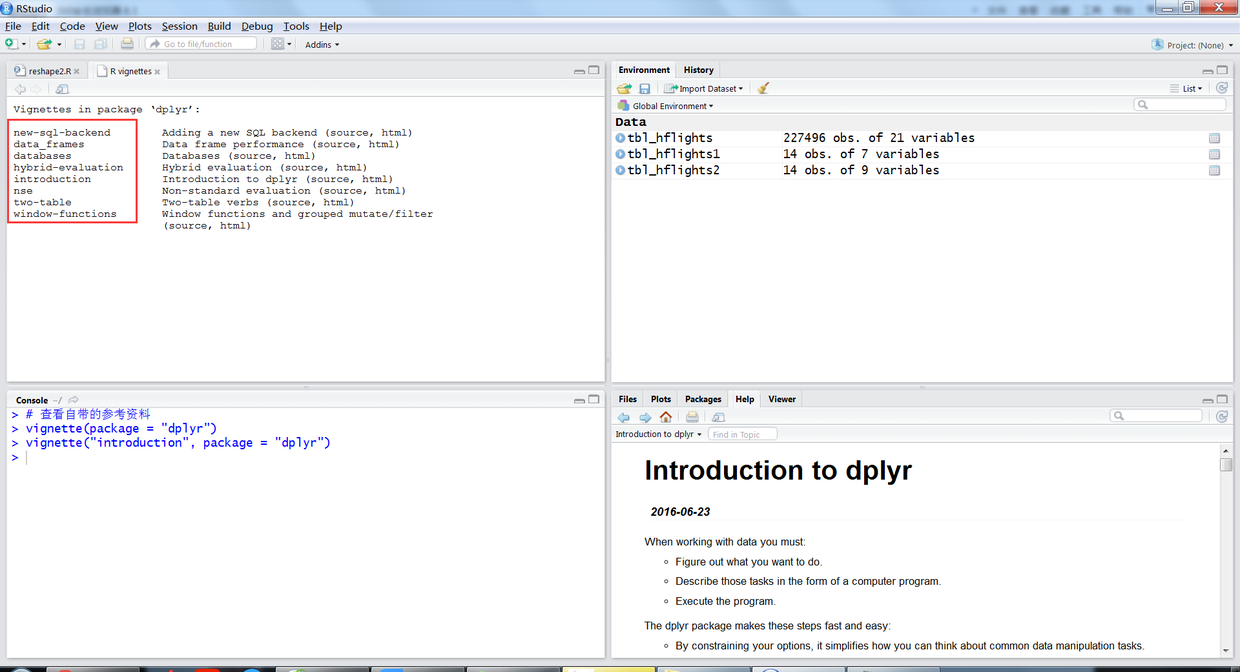Screen dimensions: 1240x672
Task: Click the Help pane vertical scrollbar thumb
Action: click(x=1226, y=464)
